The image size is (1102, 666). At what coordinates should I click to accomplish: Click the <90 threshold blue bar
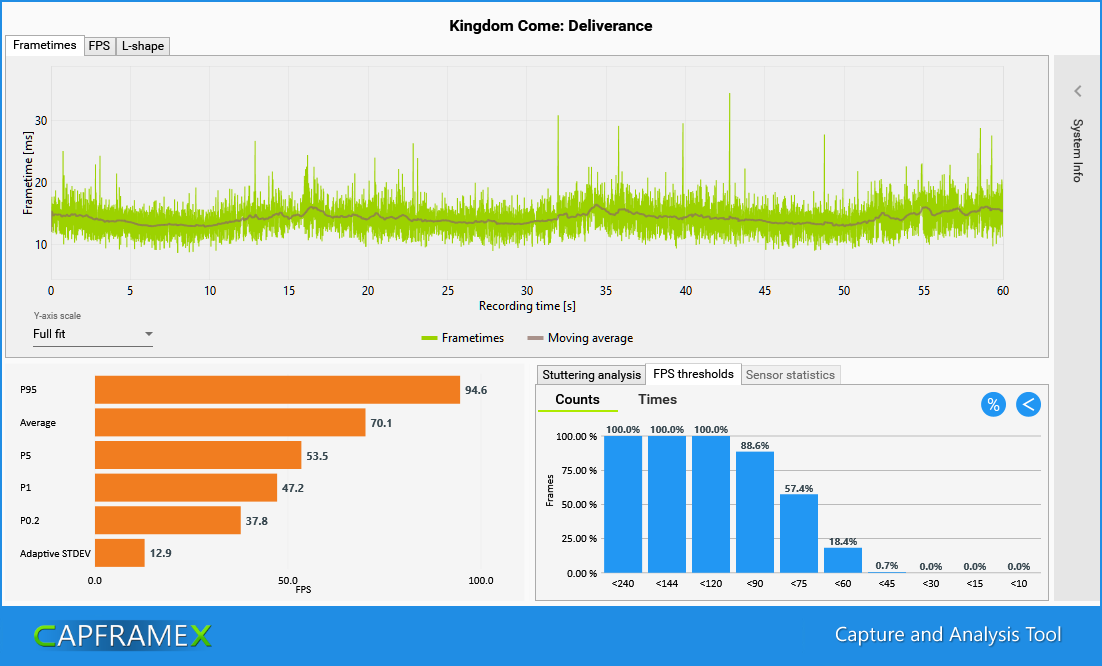[755, 512]
